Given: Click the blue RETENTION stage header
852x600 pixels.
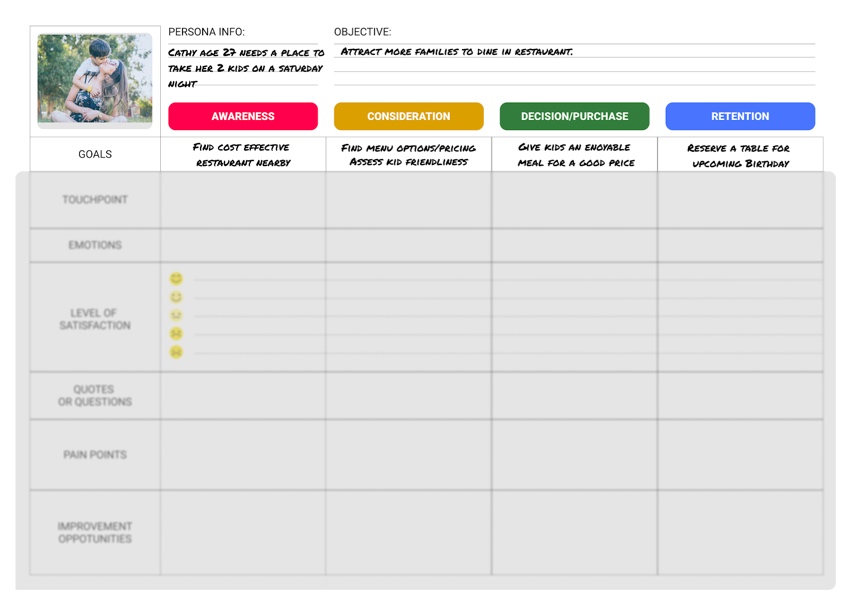Looking at the screenshot, I should tap(740, 116).
